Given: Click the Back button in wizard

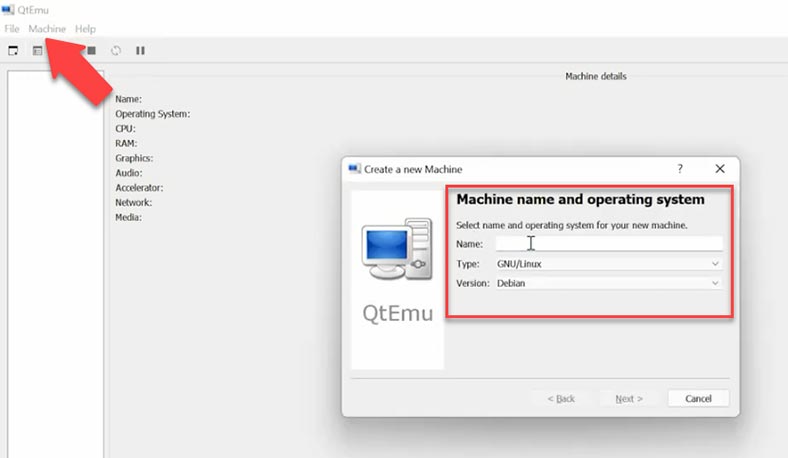Looking at the screenshot, I should [561, 399].
